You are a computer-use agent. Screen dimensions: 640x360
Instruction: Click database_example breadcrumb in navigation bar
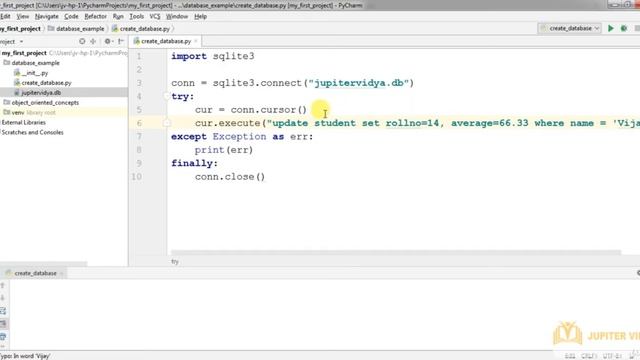(76, 29)
